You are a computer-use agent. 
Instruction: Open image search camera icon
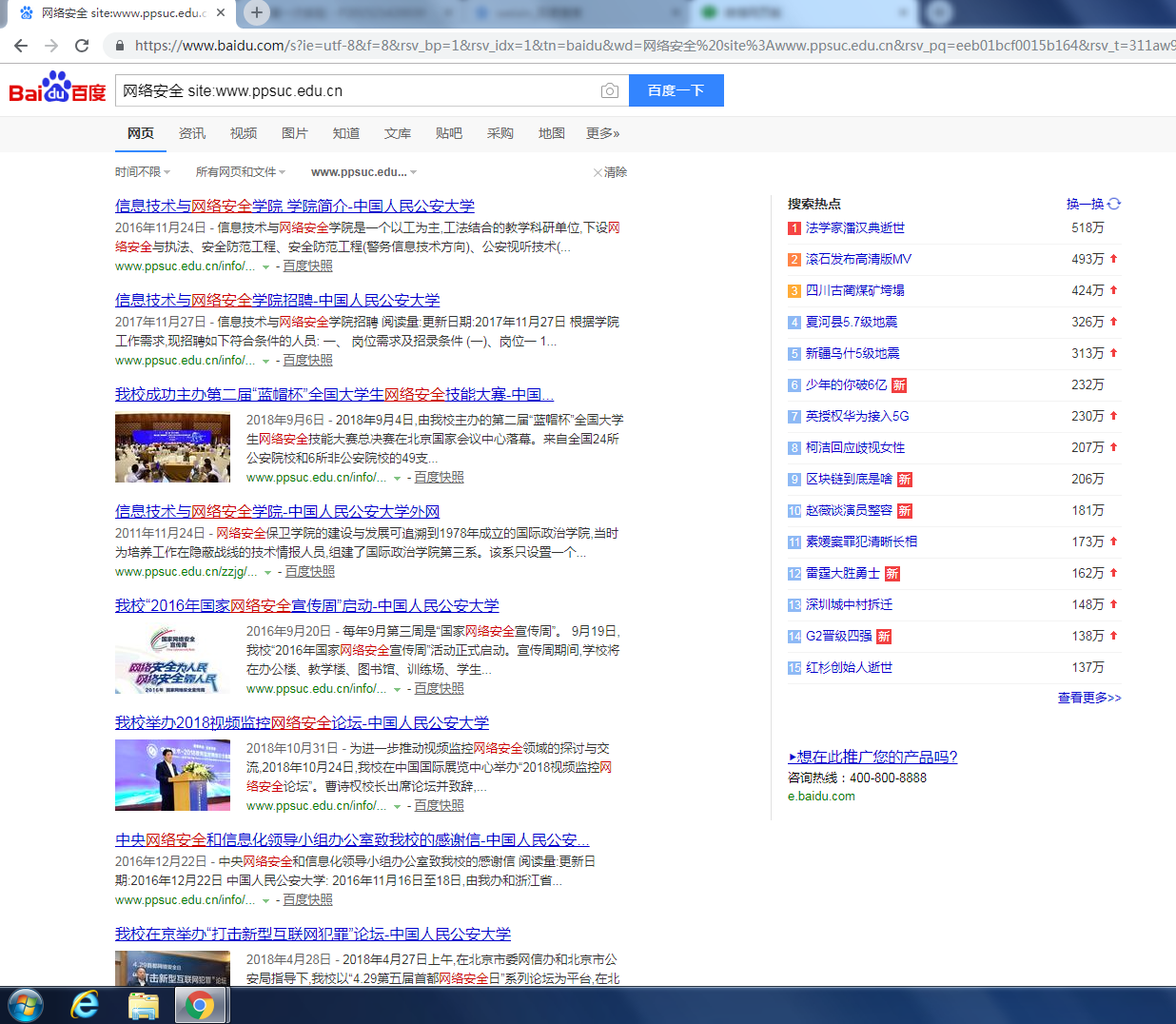point(610,90)
